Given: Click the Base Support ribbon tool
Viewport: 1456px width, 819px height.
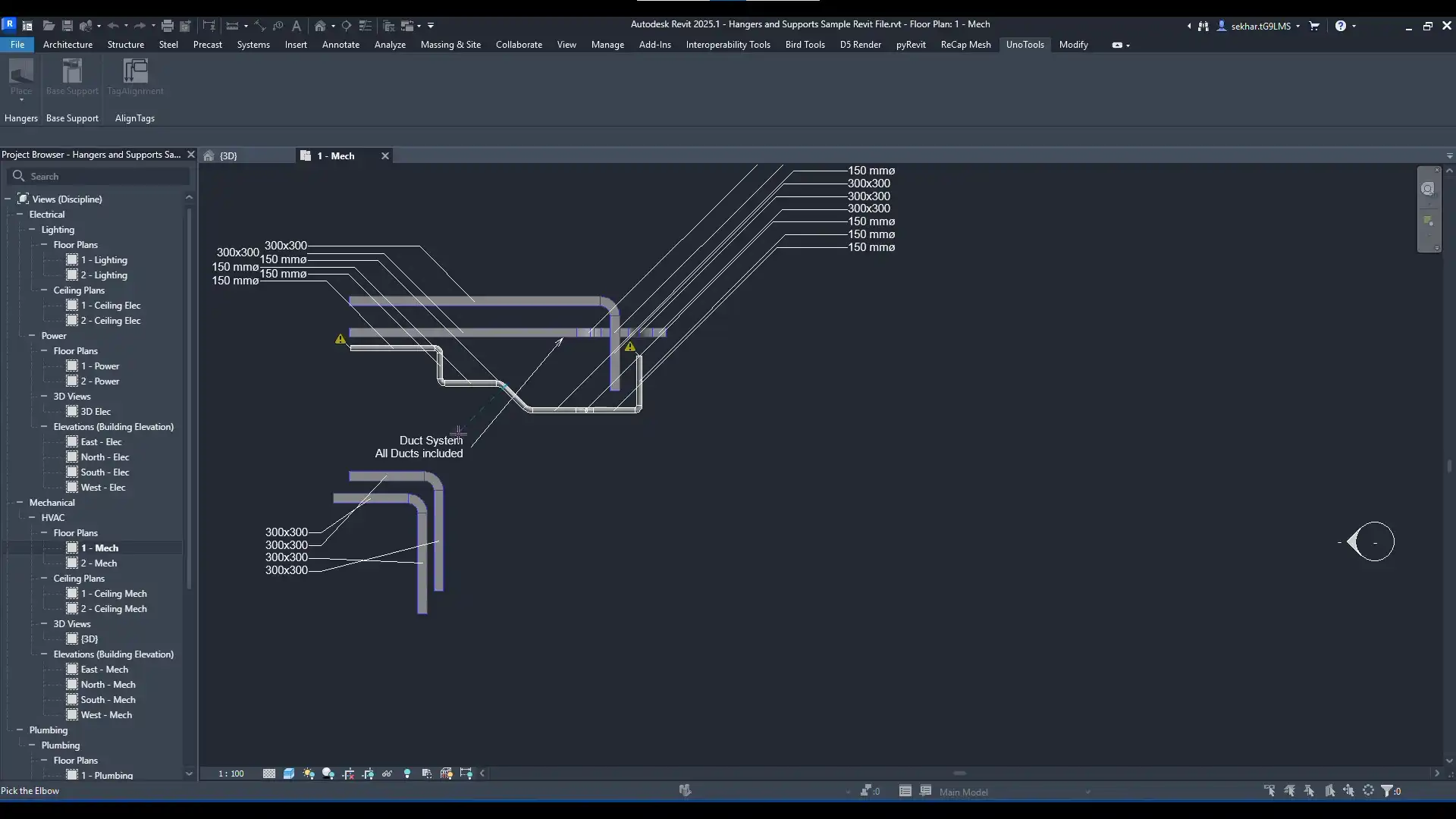Looking at the screenshot, I should (72, 77).
